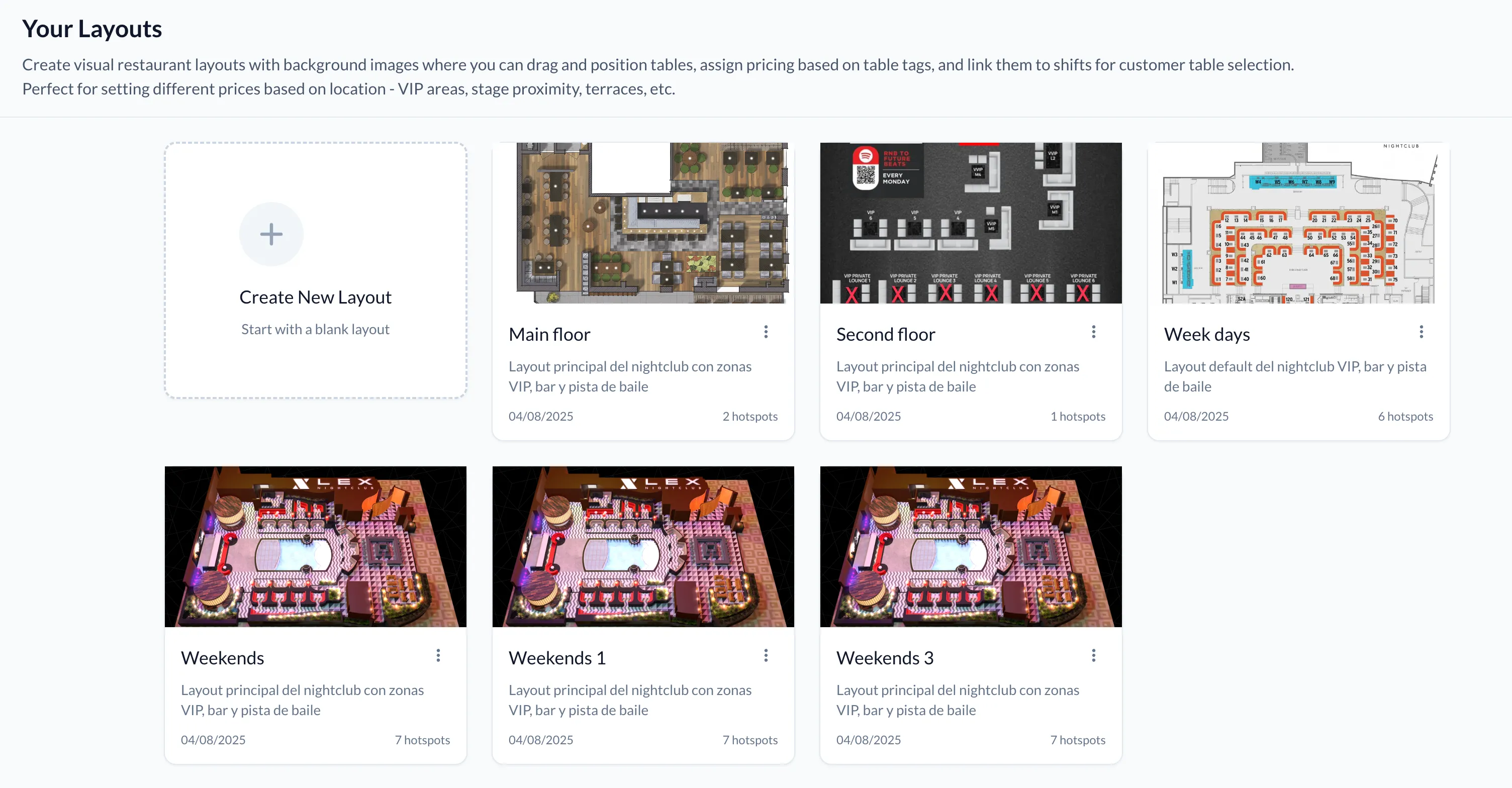This screenshot has height=788, width=1512.
Task: Open Second floor three-dot menu
Action: click(x=1093, y=332)
